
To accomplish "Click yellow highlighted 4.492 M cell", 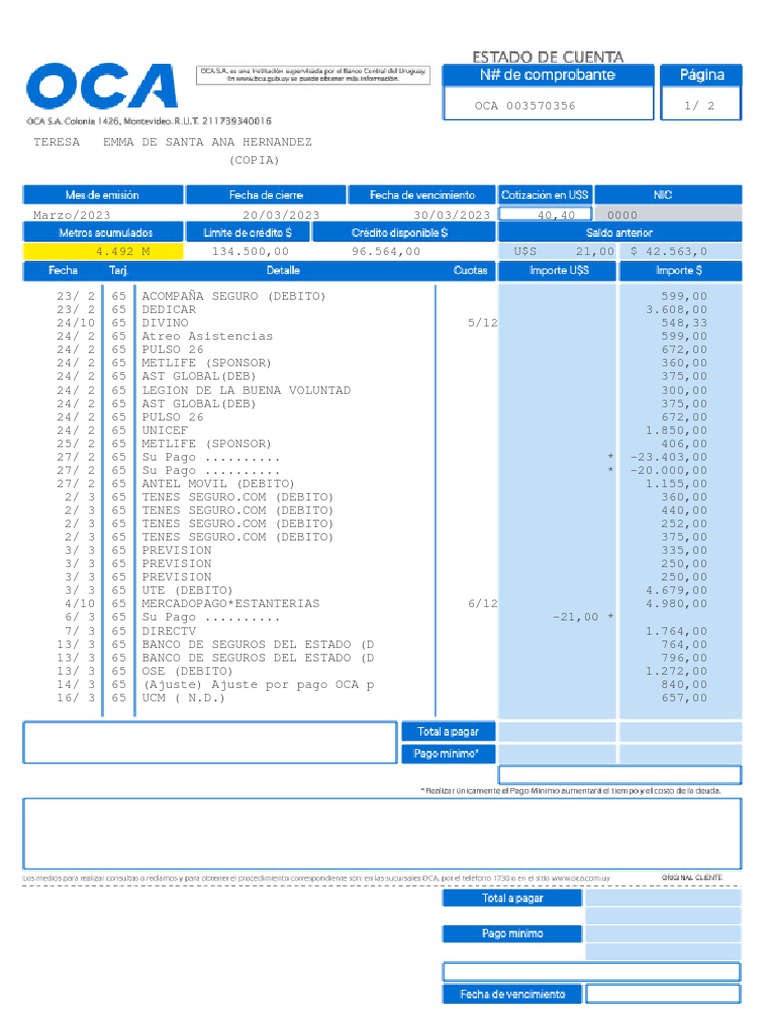I will coord(103,251).
